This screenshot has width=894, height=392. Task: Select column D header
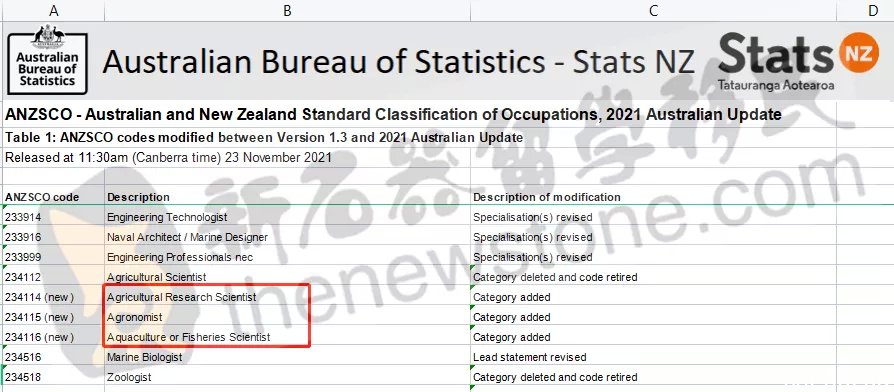(x=872, y=10)
